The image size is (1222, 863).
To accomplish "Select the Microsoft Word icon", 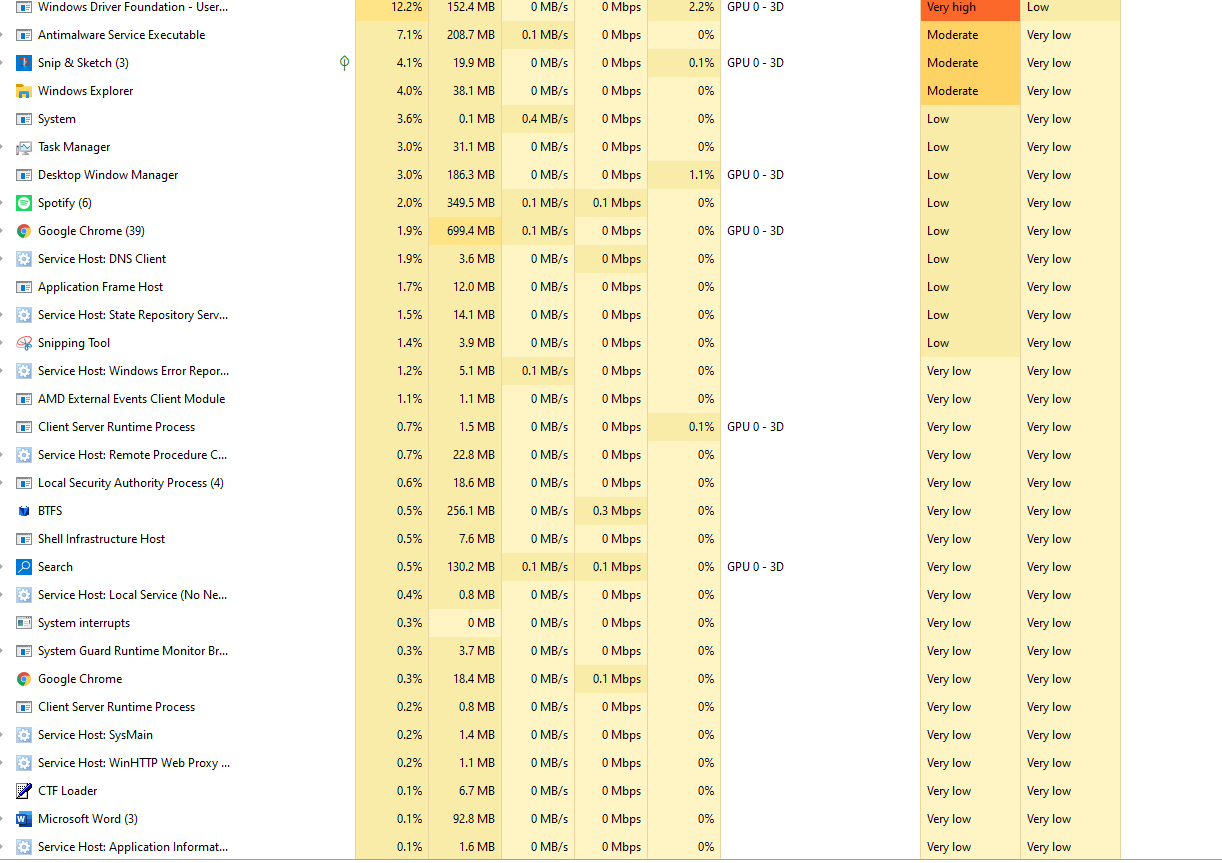I will [24, 819].
